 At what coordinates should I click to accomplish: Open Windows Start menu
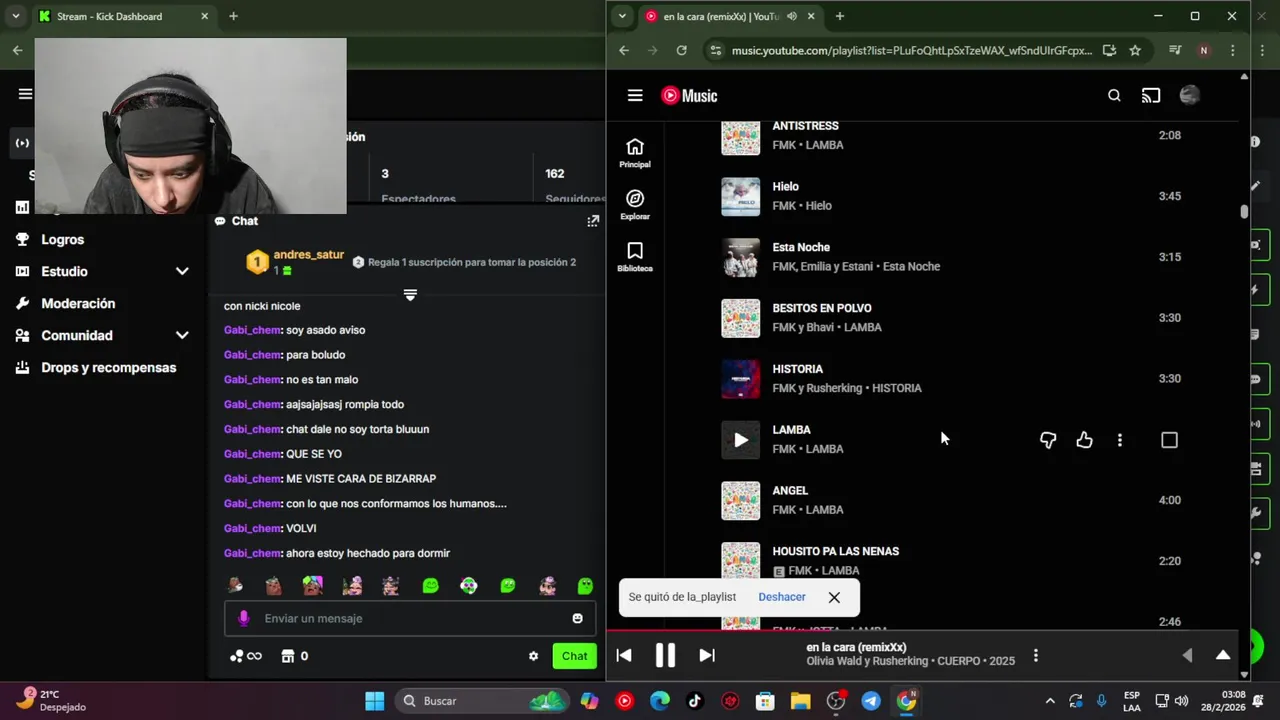pos(375,701)
